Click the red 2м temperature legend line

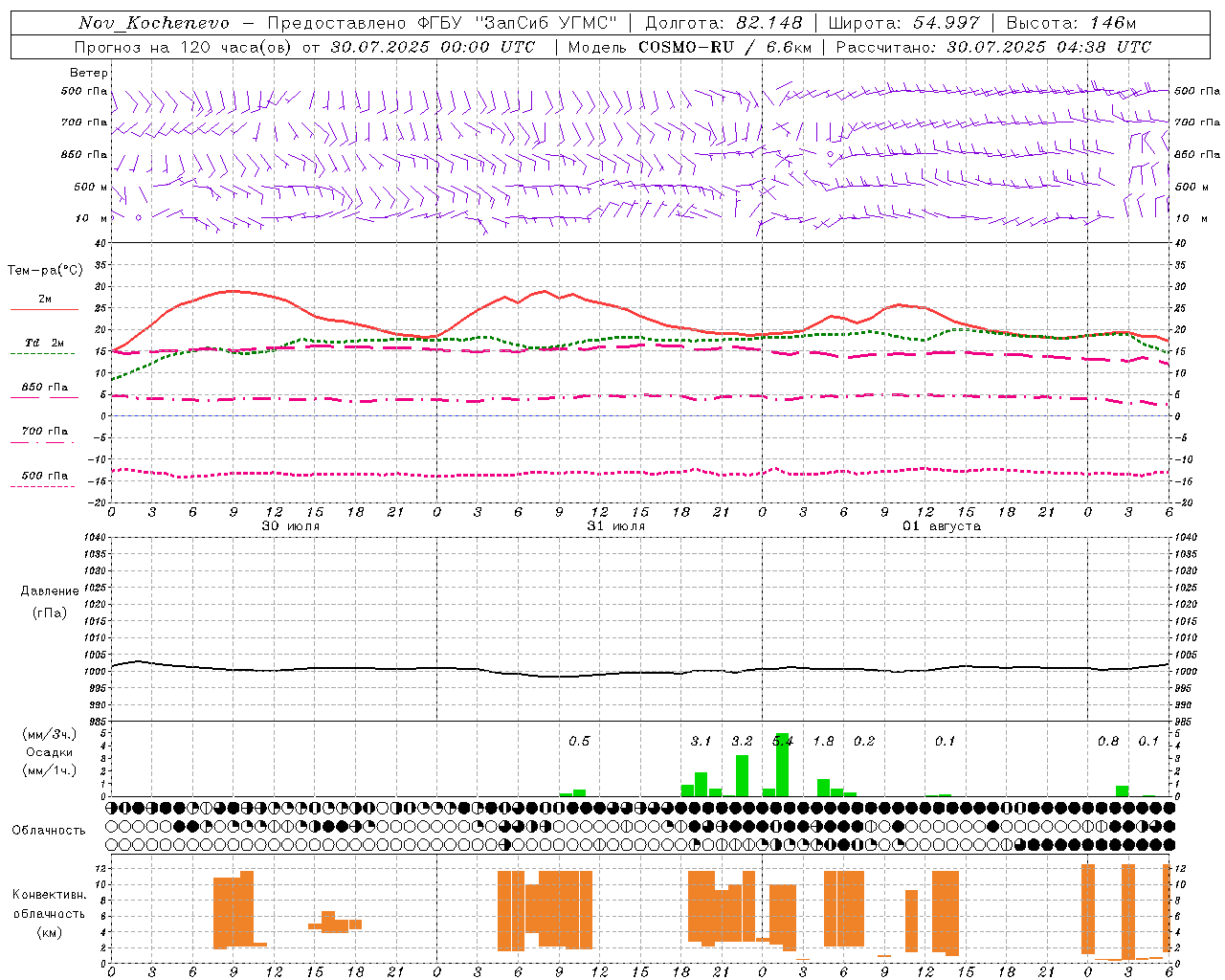click(x=44, y=309)
